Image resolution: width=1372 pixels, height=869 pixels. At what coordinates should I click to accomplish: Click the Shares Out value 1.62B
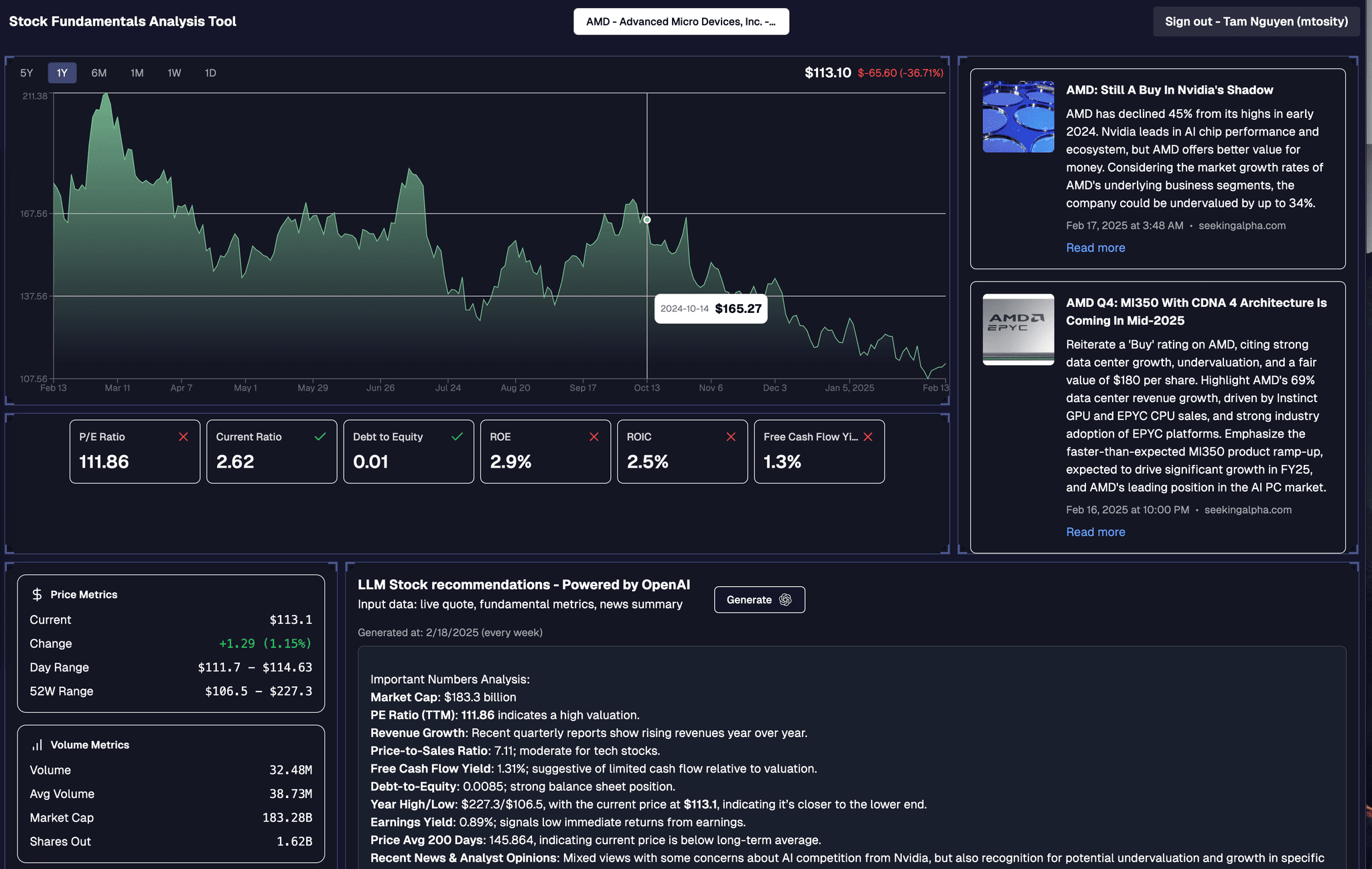click(295, 842)
